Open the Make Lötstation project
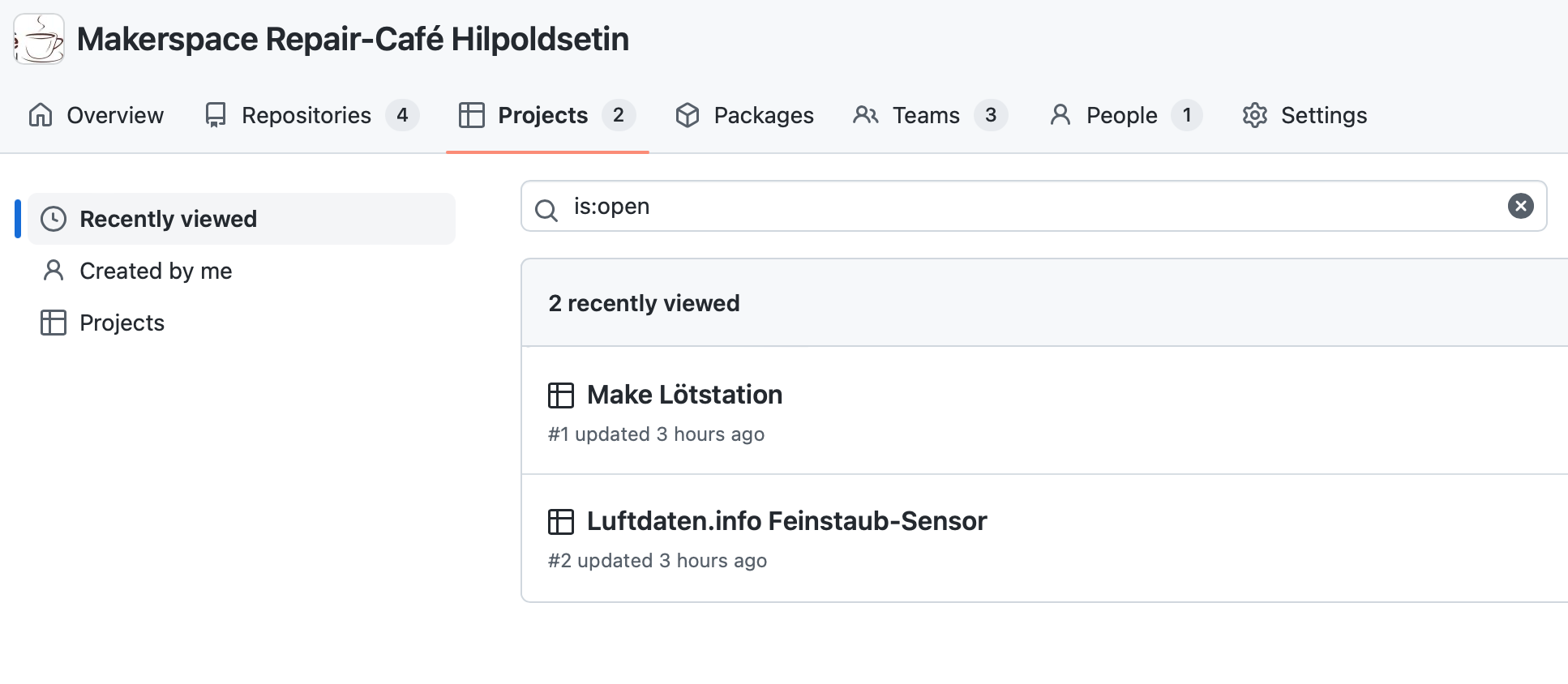Image resolution: width=1568 pixels, height=684 pixels. (684, 395)
